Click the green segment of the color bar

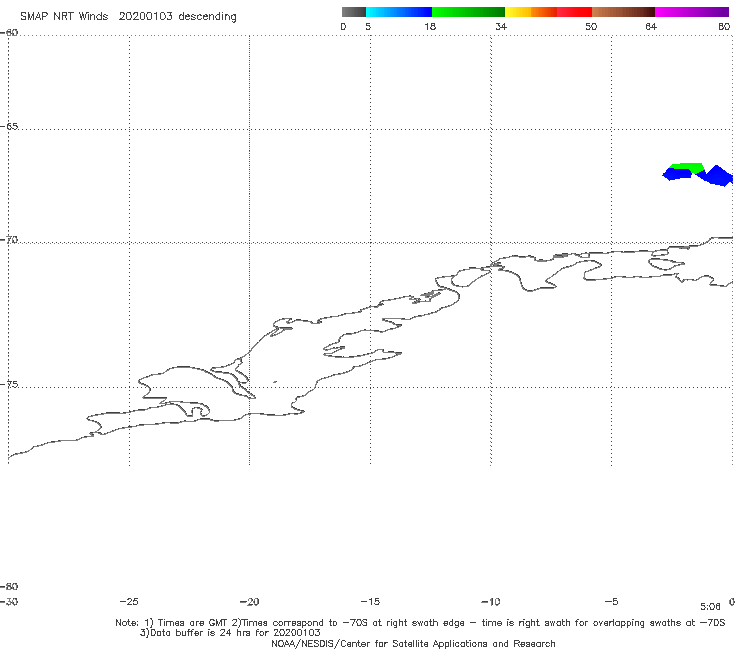(468, 12)
